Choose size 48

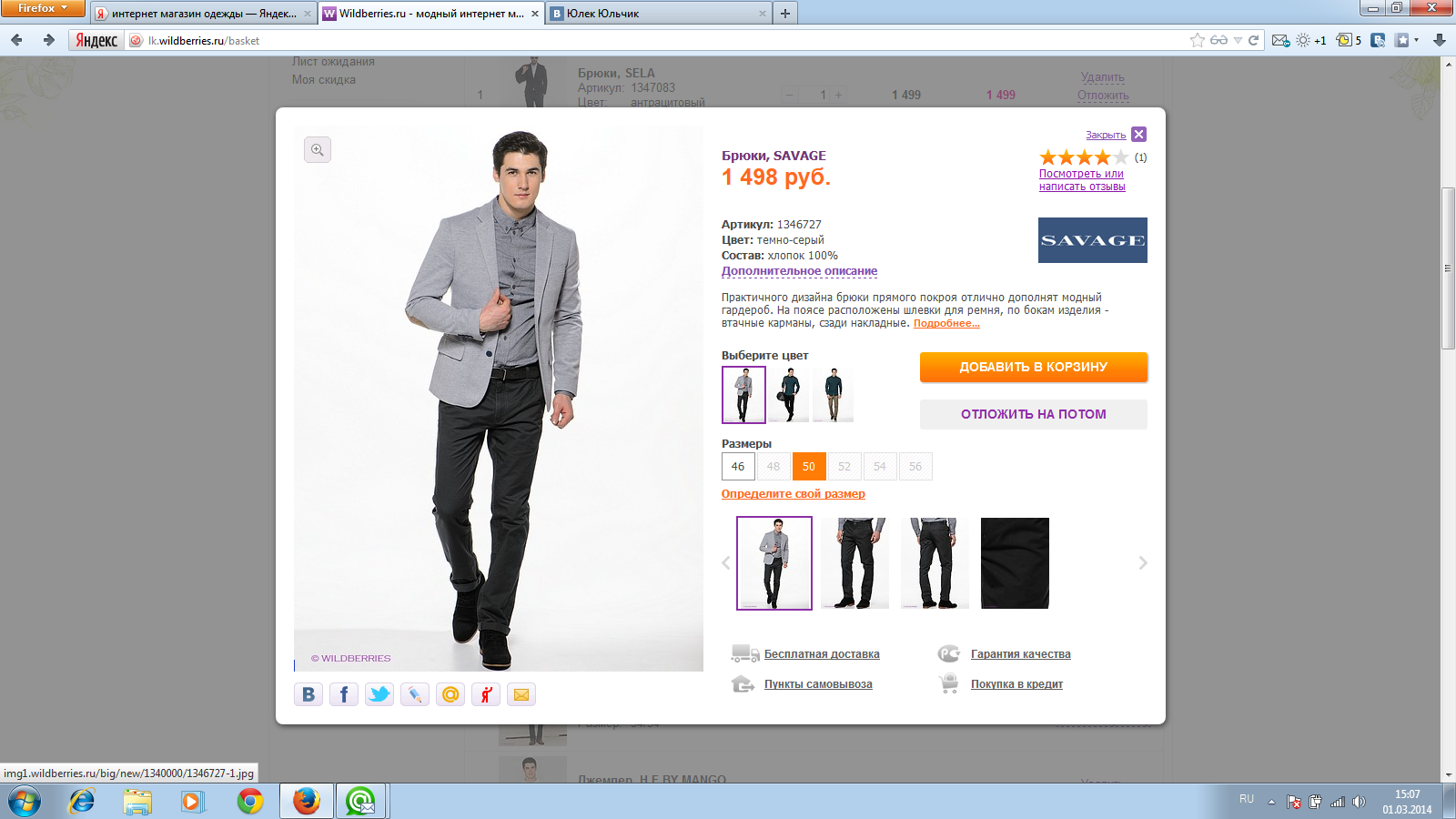click(x=773, y=467)
